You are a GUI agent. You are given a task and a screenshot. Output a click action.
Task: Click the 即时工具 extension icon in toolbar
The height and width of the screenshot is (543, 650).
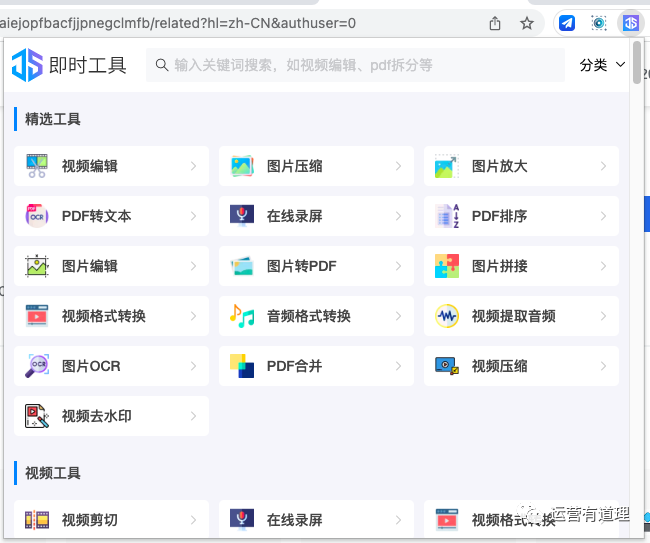(x=631, y=23)
